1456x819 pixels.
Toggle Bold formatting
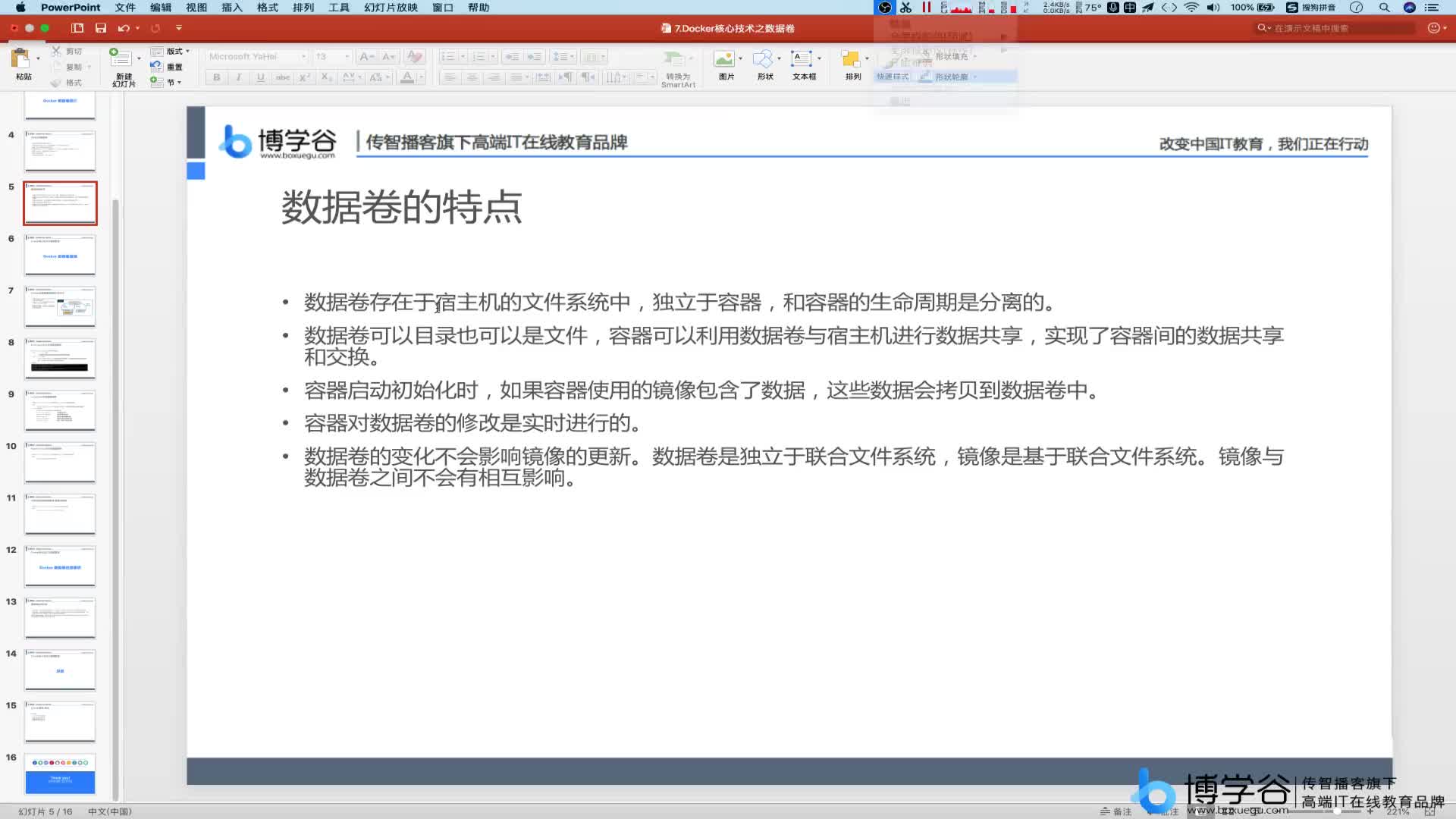[217, 77]
